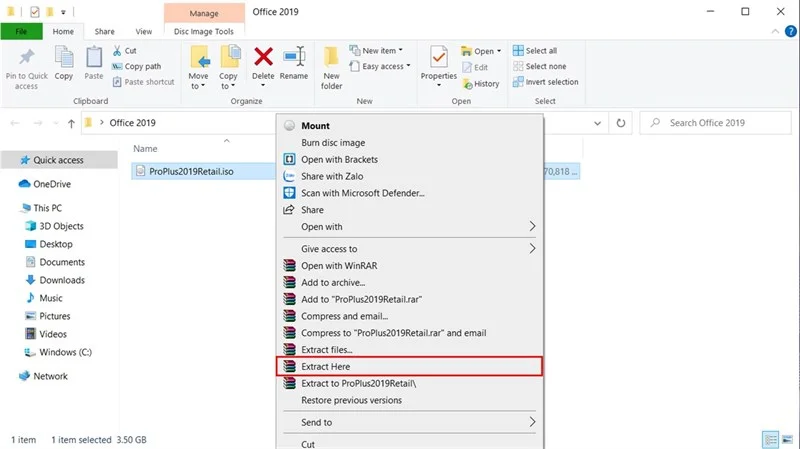Click the Paste ribbon icon
This screenshot has width=800, height=449.
(94, 57)
